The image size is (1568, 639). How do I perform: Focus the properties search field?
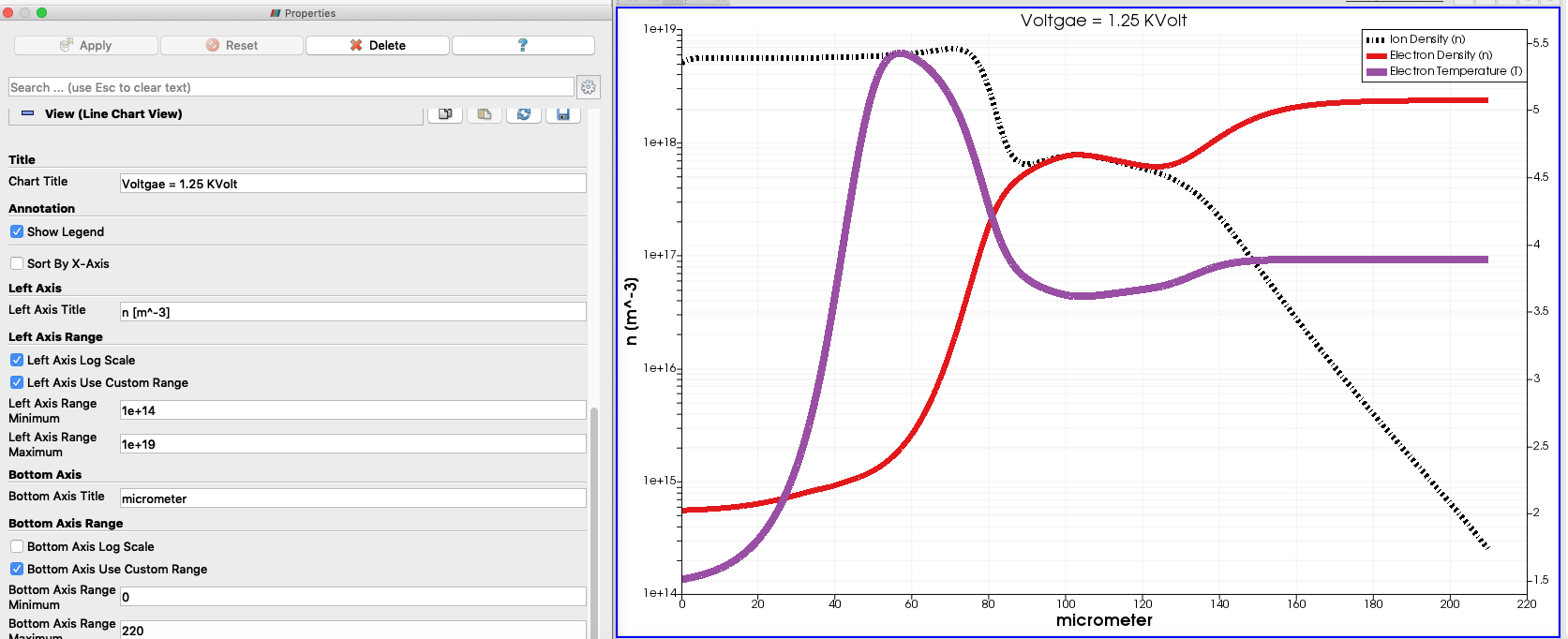click(291, 87)
